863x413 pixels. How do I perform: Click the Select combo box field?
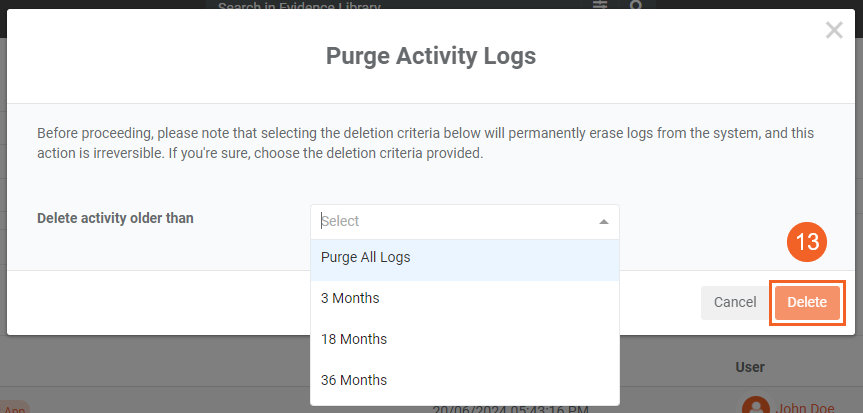pos(455,222)
